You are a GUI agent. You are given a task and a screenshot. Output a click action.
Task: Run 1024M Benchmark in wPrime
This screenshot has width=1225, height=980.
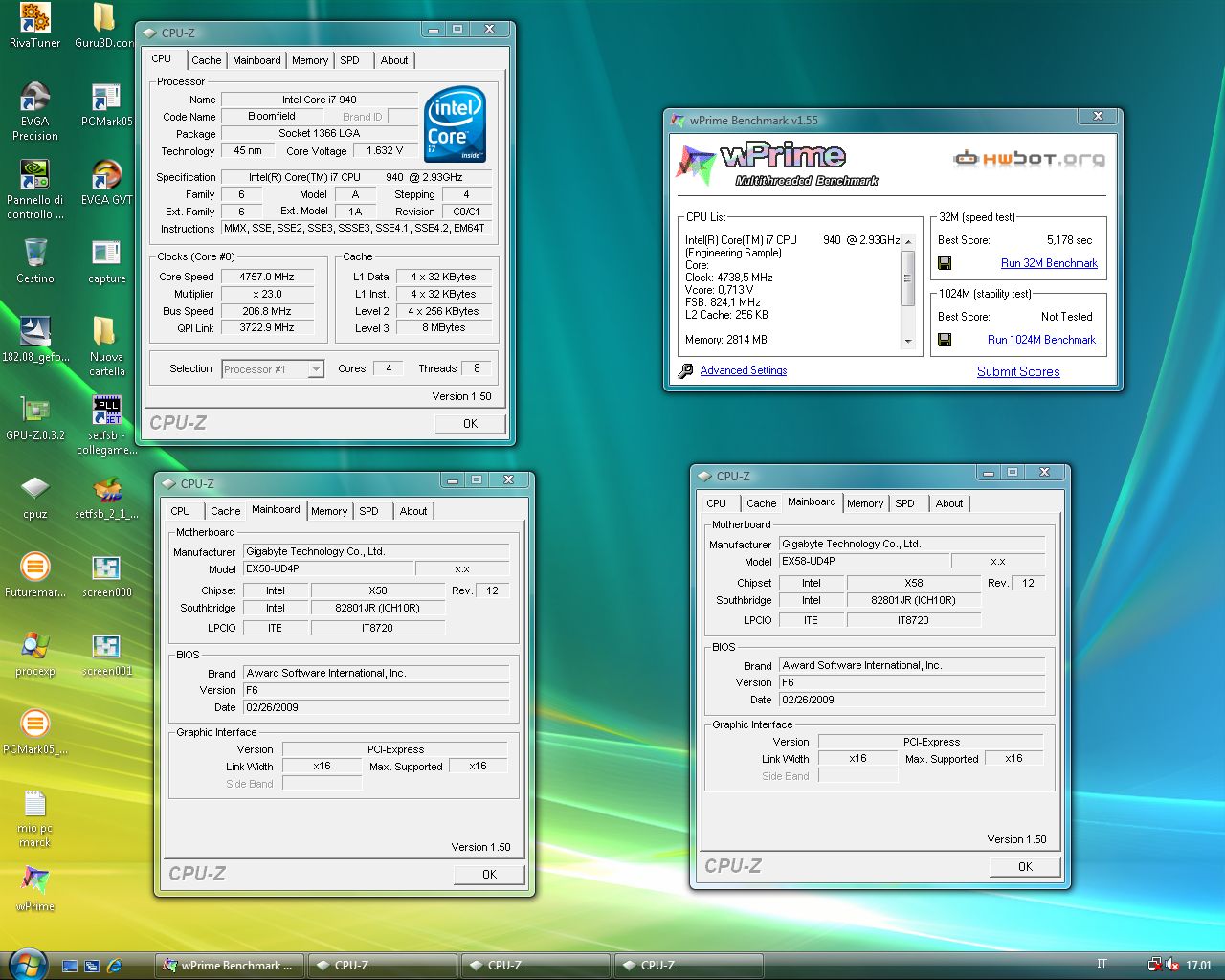[1041, 340]
